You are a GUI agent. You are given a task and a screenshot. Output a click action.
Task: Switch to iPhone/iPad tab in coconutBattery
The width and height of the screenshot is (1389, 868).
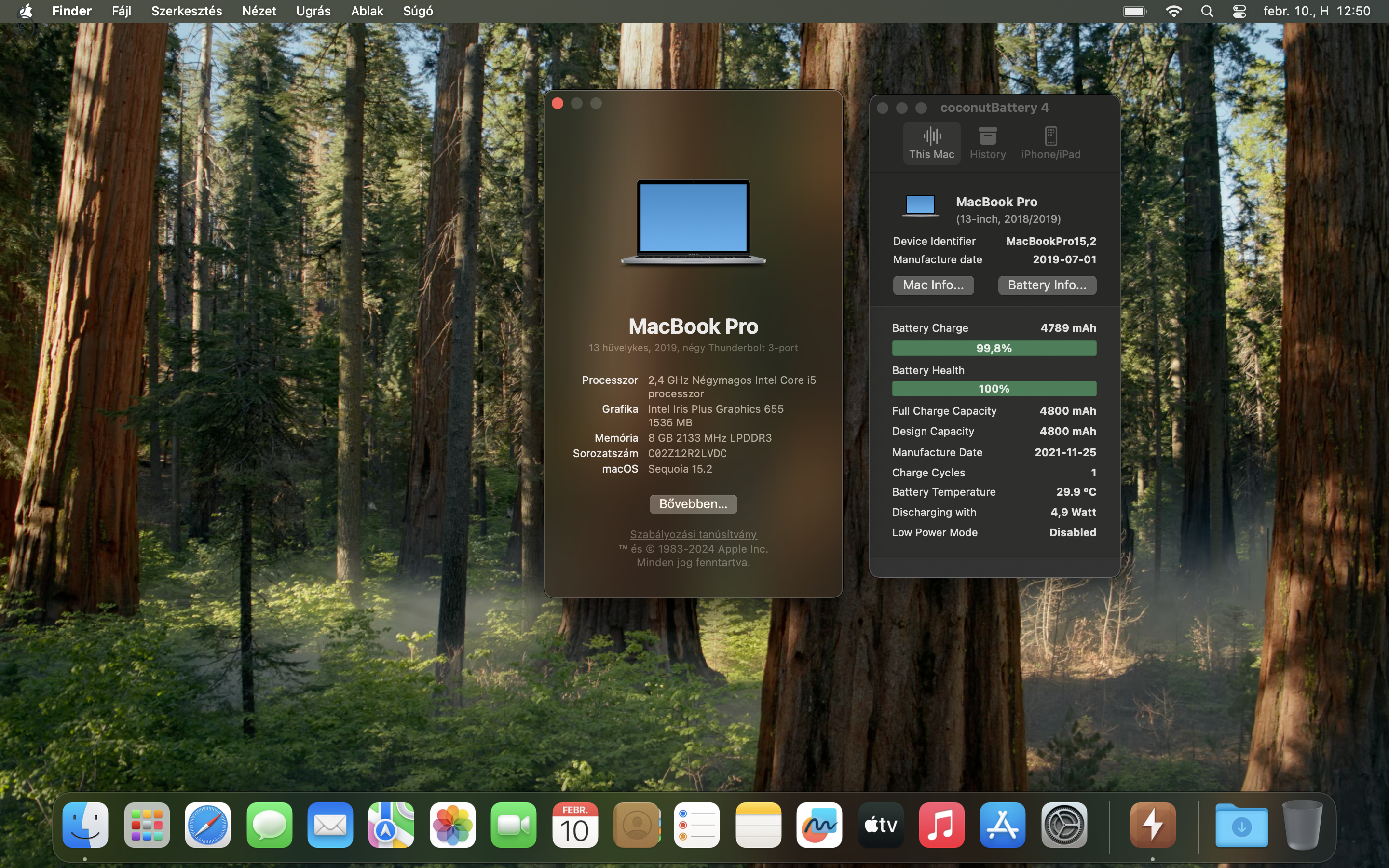(x=1050, y=143)
